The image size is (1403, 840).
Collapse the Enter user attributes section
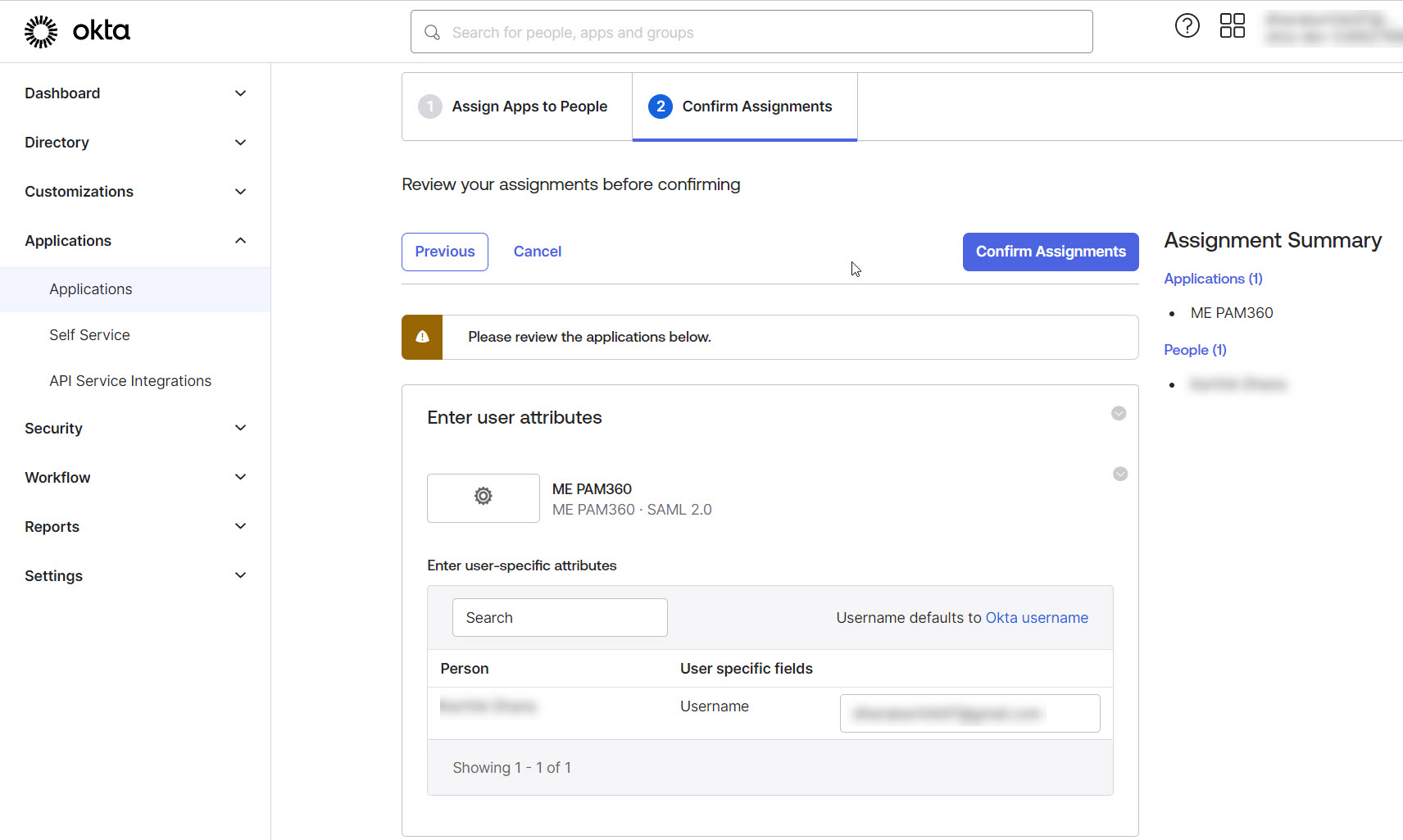click(x=1118, y=413)
